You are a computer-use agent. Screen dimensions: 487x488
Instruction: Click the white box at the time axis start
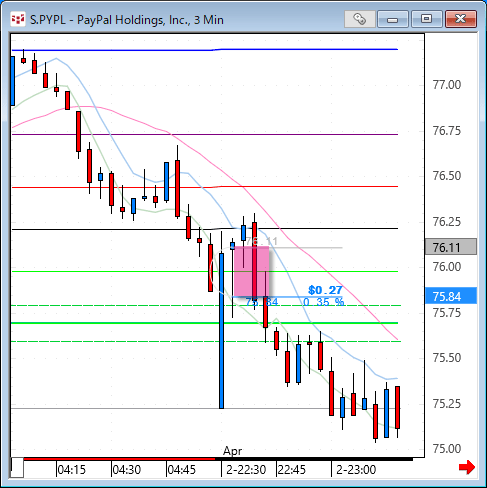pyautogui.click(x=17, y=468)
